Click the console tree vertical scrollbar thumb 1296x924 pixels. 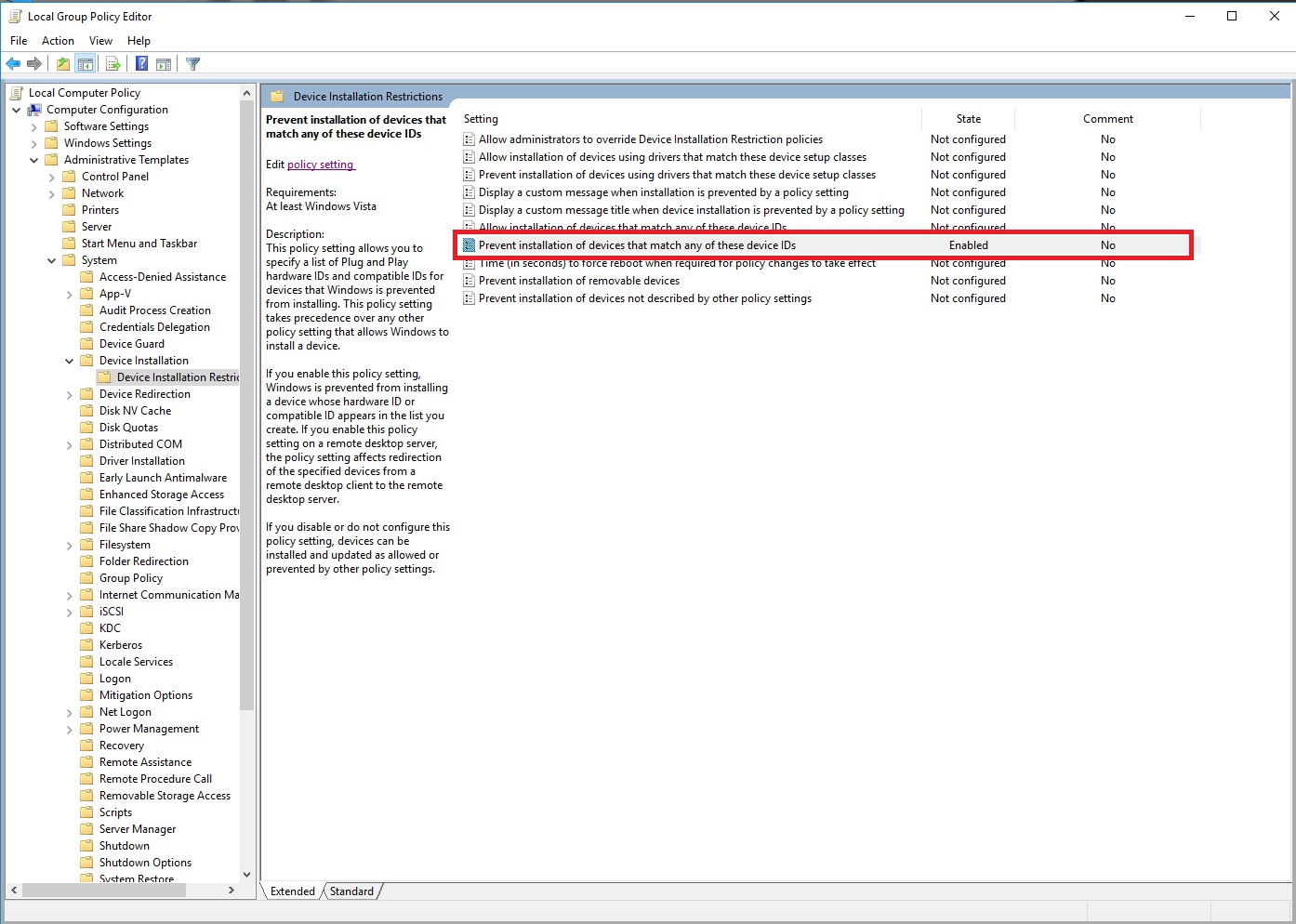(x=246, y=404)
